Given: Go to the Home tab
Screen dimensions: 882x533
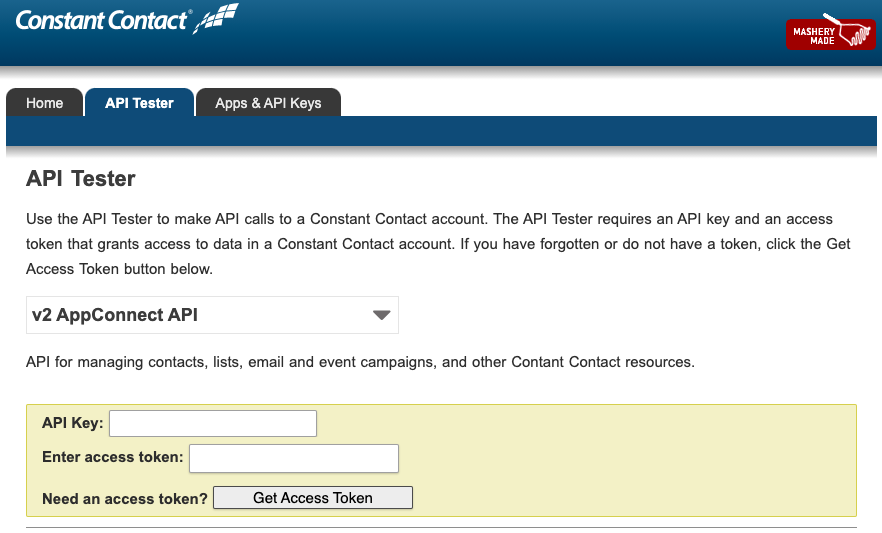Looking at the screenshot, I should pos(44,103).
